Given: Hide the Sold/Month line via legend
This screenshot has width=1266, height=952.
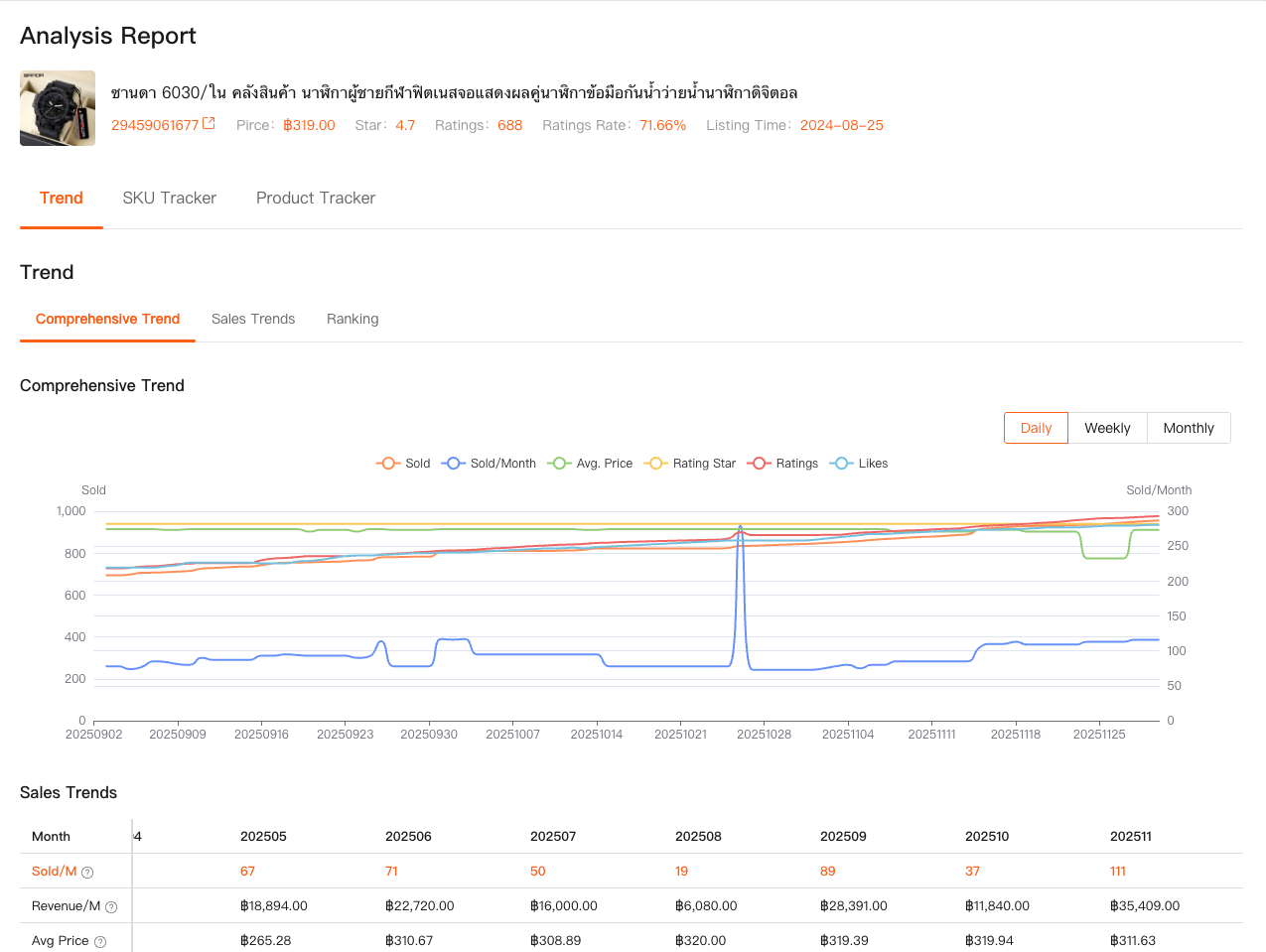Looking at the screenshot, I should point(490,464).
